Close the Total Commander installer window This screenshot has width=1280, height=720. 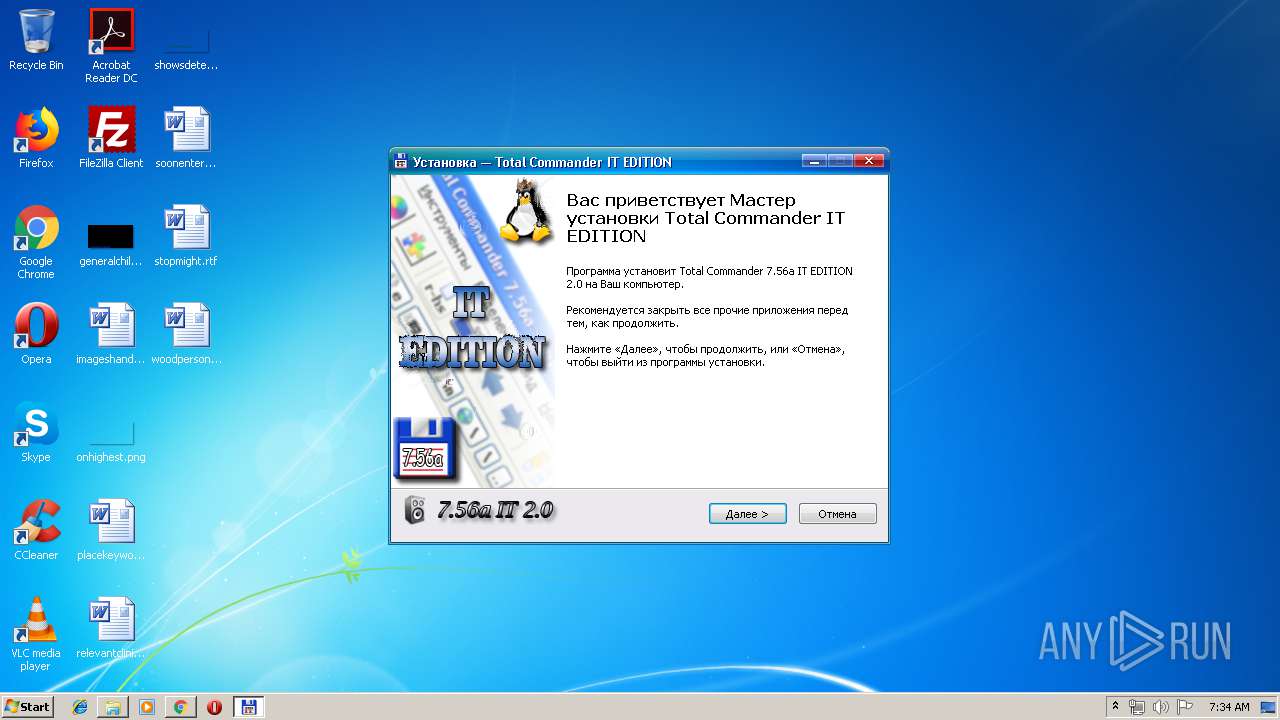868,161
